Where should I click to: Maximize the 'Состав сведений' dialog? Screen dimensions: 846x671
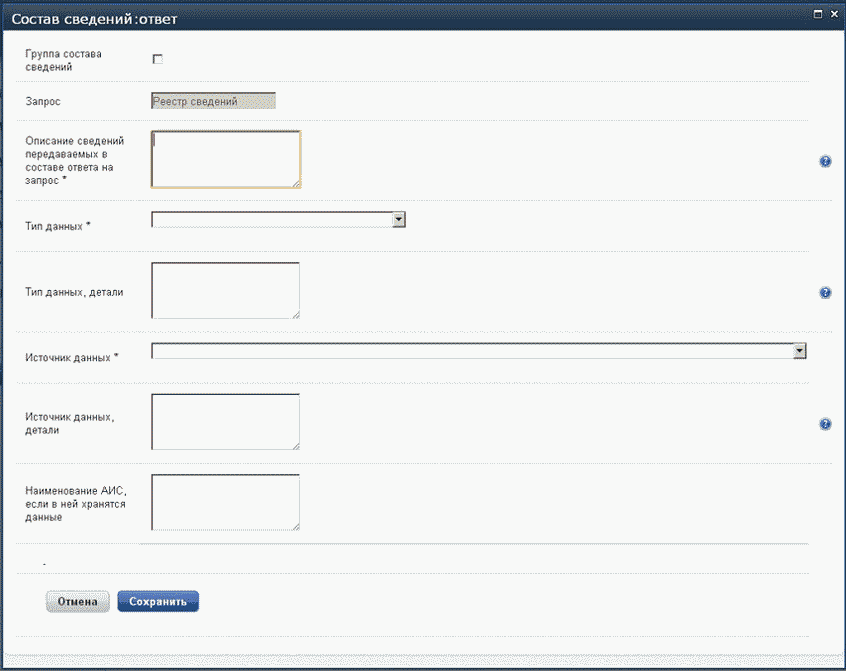click(x=818, y=13)
